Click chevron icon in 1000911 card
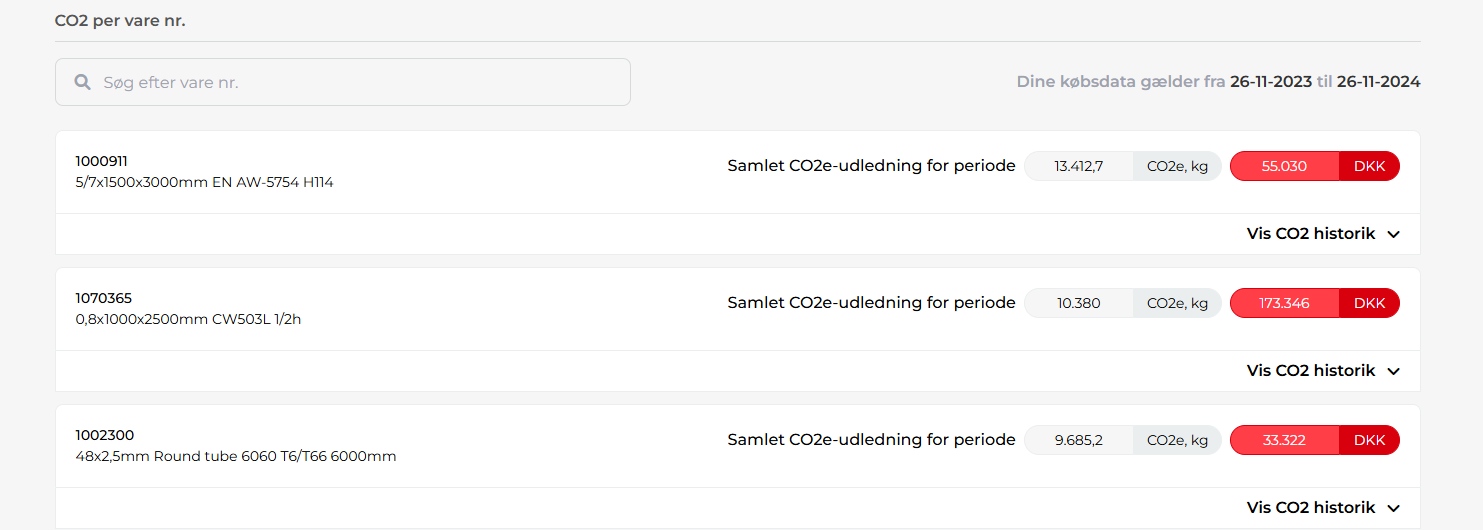The width and height of the screenshot is (1483, 530). (1394, 234)
